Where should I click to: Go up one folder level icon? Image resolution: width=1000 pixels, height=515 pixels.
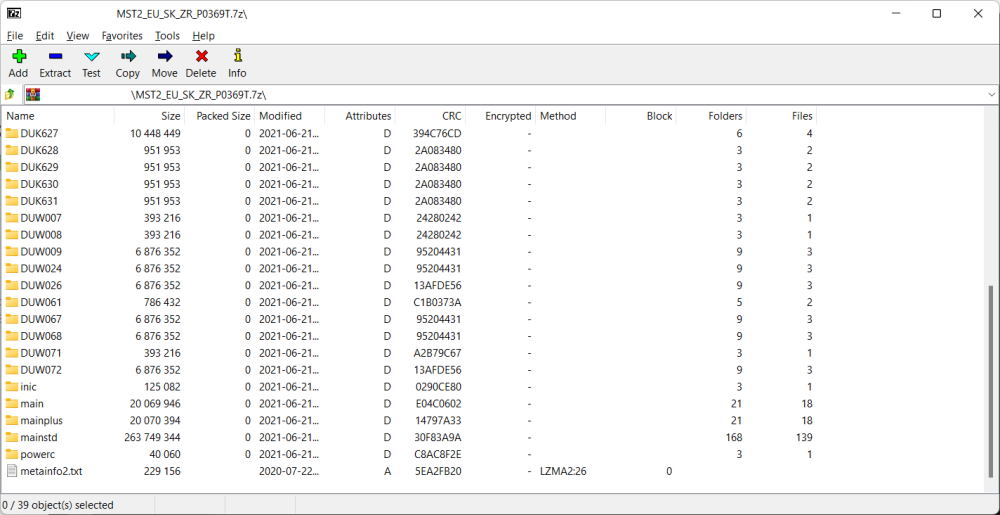[10, 94]
